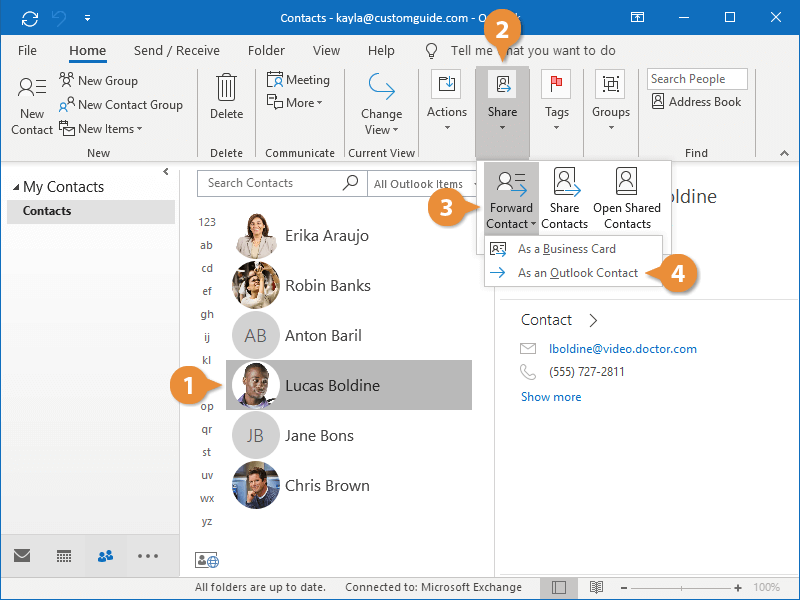This screenshot has width=800, height=600.
Task: Open the Change View dropdown
Action: pos(382,104)
